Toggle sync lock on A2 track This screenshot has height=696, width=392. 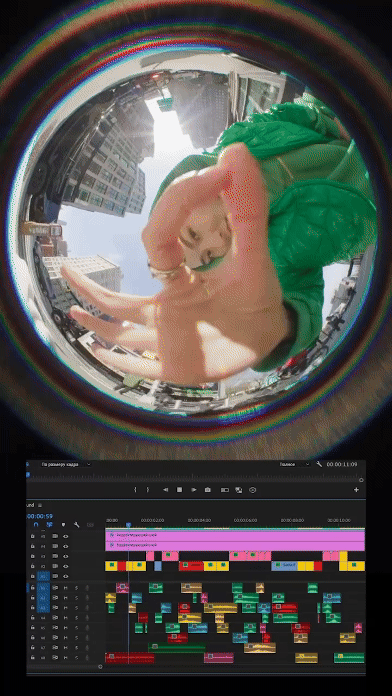coord(55,598)
